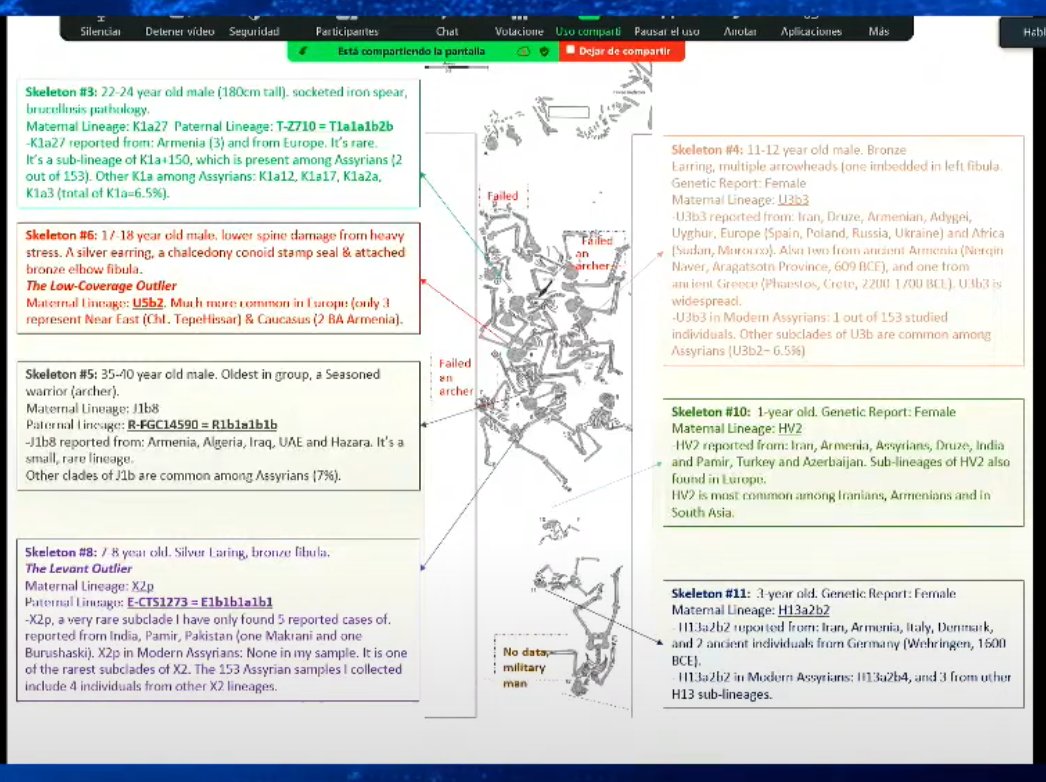Click the underlined 'U5b2' lineage
1046x782 pixels.
(x=148, y=303)
